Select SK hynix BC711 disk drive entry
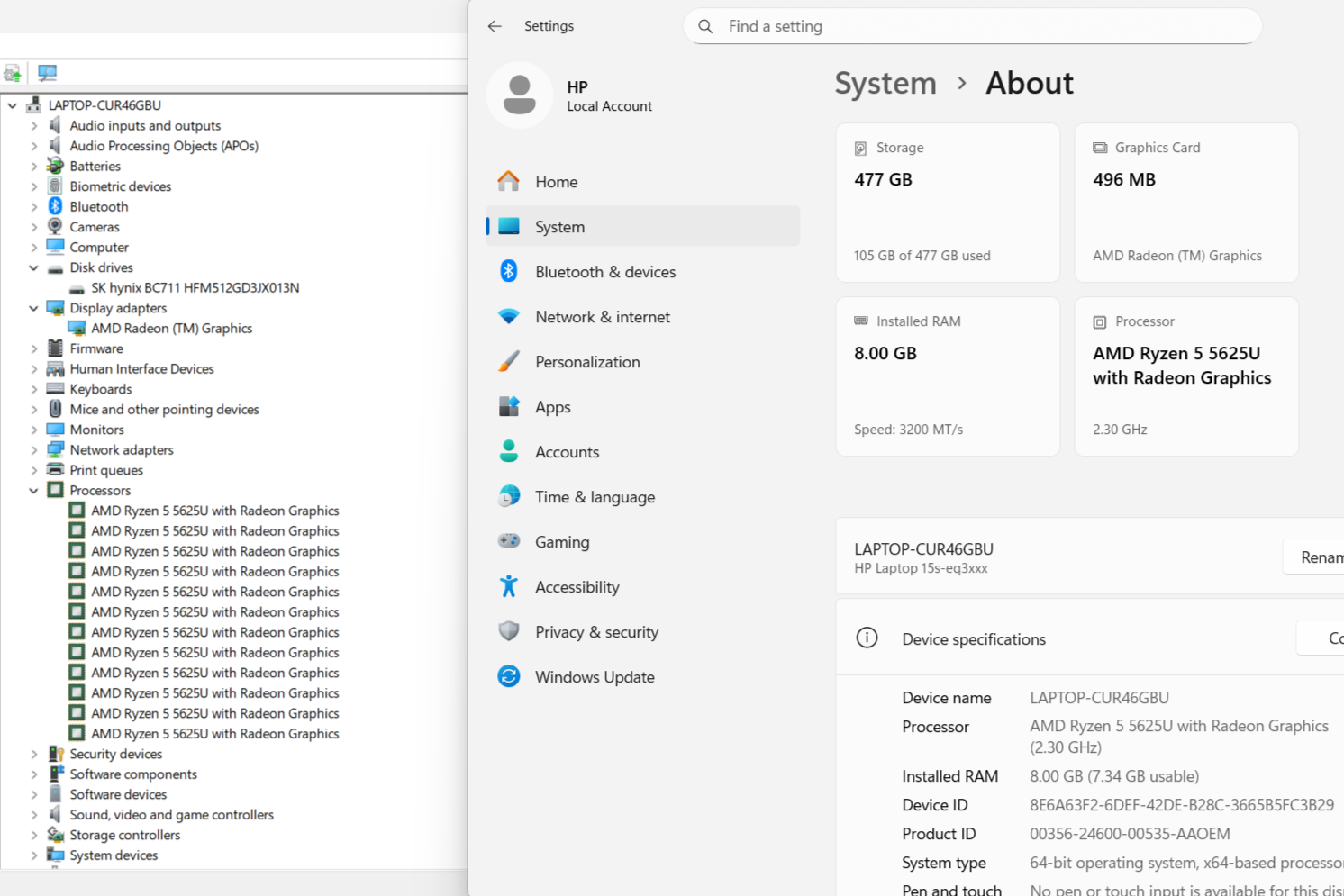Screen dimensions: 1344x896 pos(195,288)
